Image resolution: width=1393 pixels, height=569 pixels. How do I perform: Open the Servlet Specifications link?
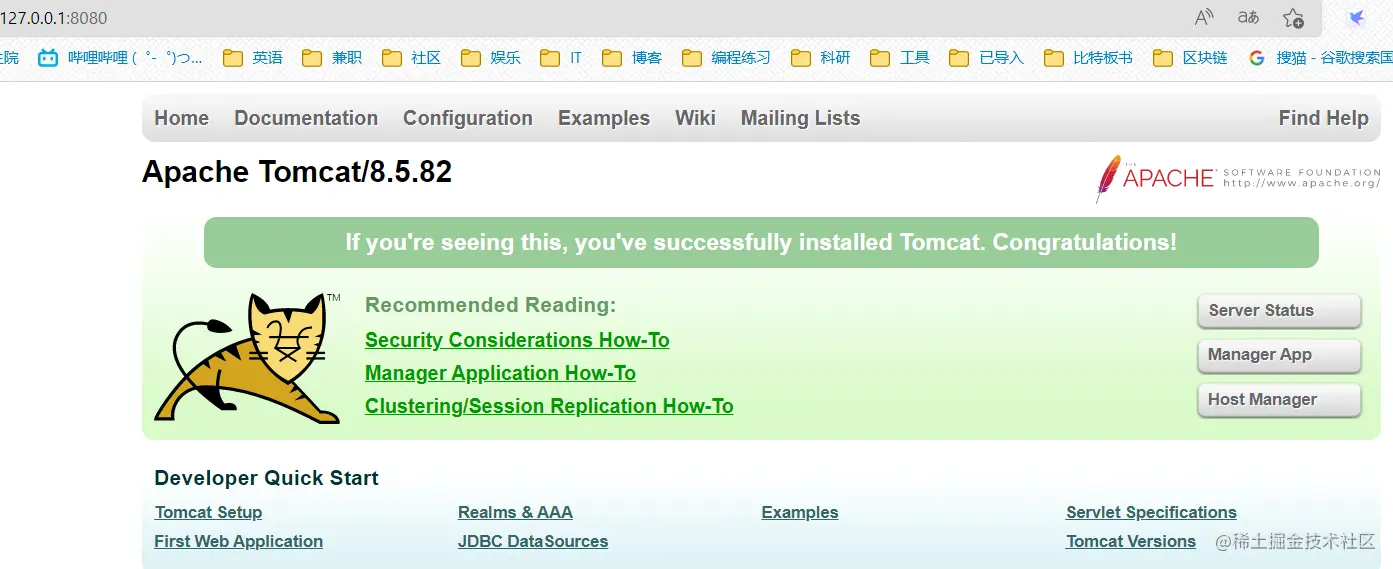pos(1151,512)
